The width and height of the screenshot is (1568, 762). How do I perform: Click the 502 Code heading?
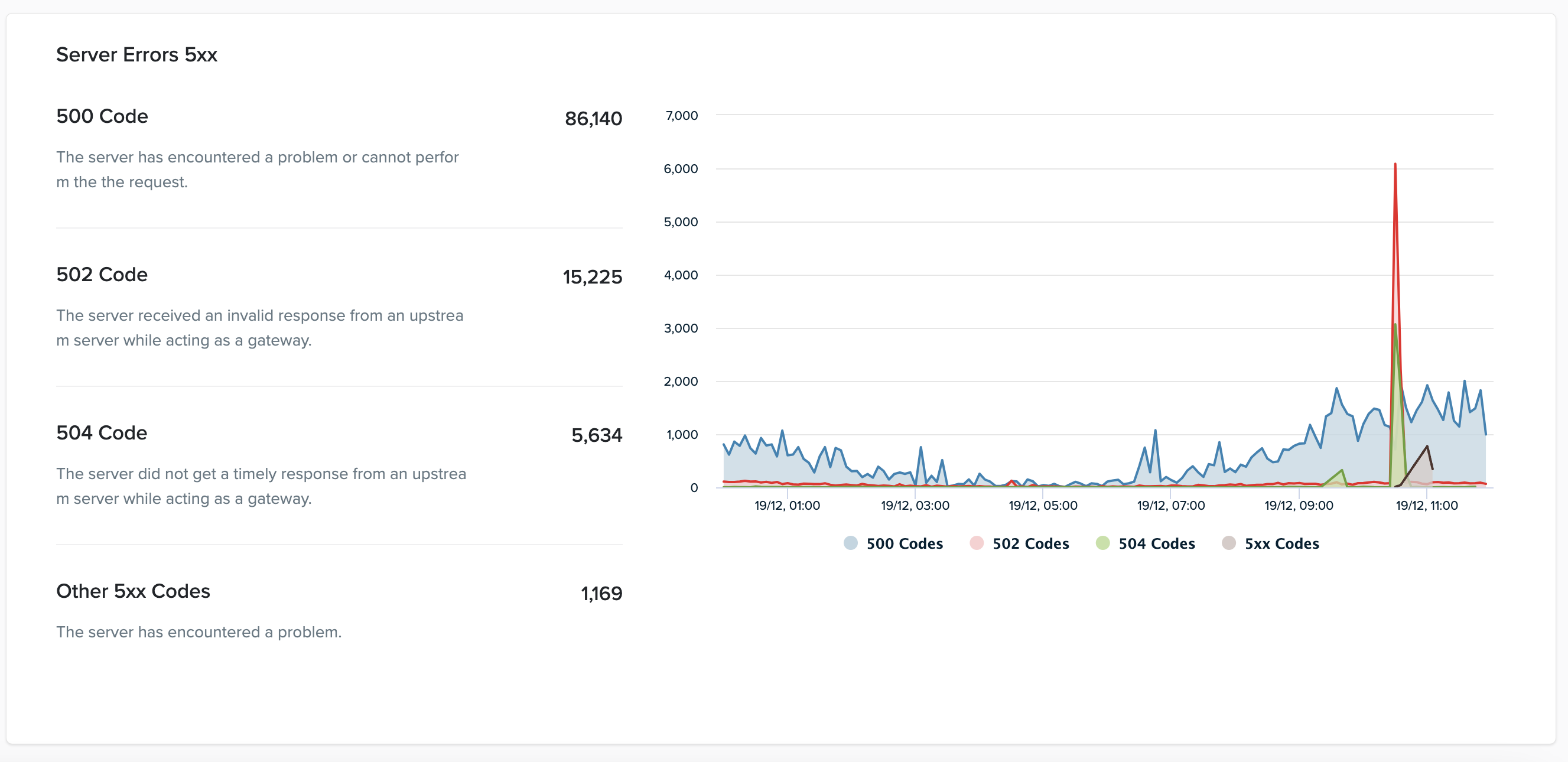(102, 275)
